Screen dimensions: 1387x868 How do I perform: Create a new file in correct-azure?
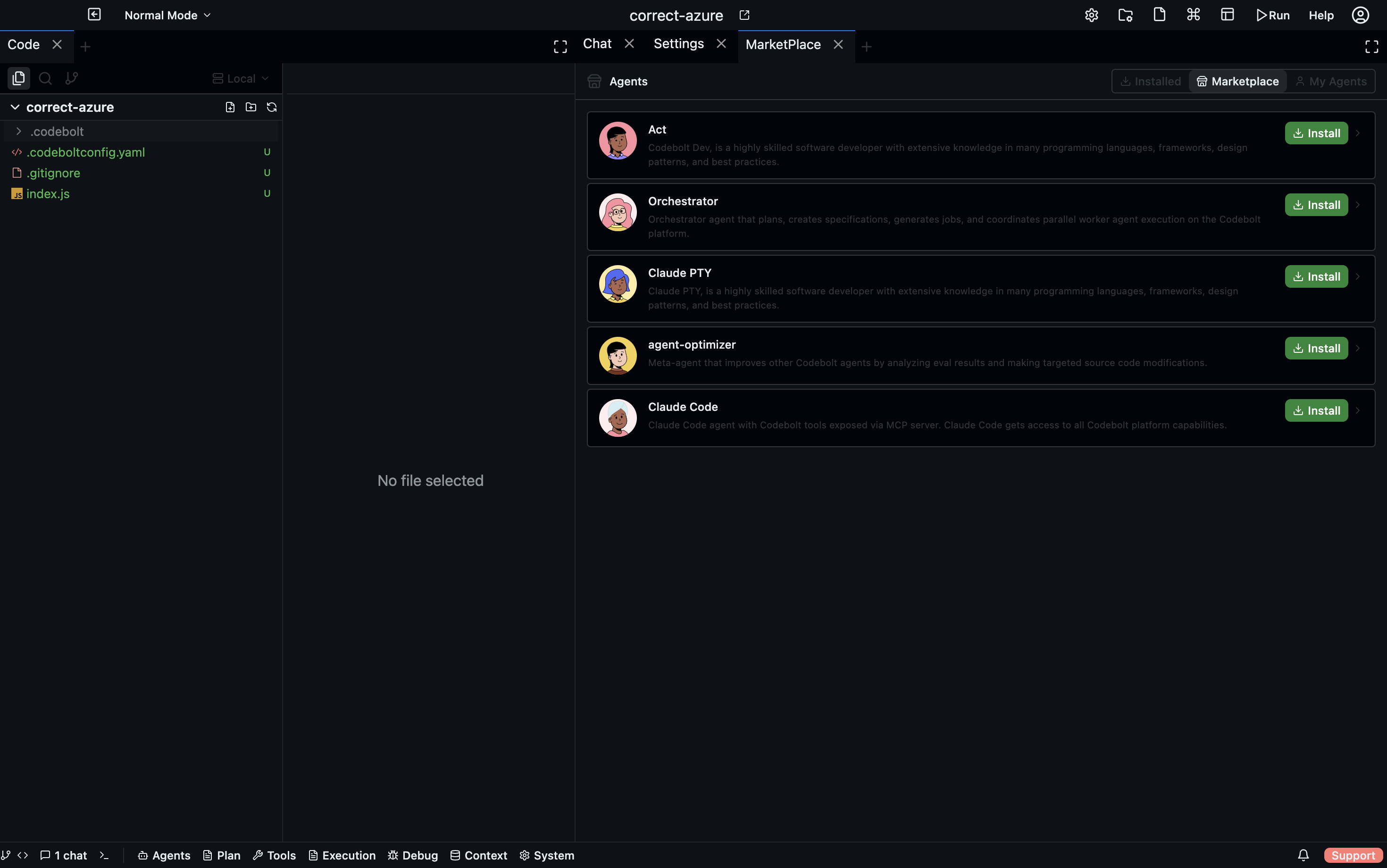coord(230,108)
